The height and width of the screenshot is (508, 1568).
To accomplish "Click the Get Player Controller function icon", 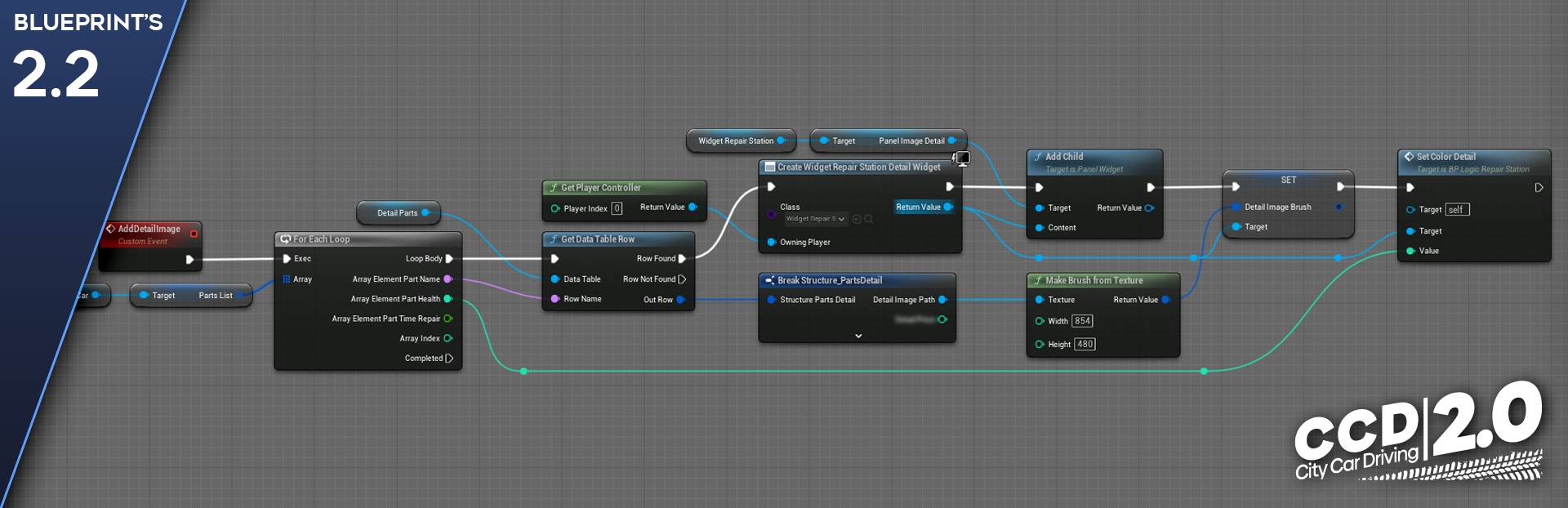I will [x=553, y=188].
